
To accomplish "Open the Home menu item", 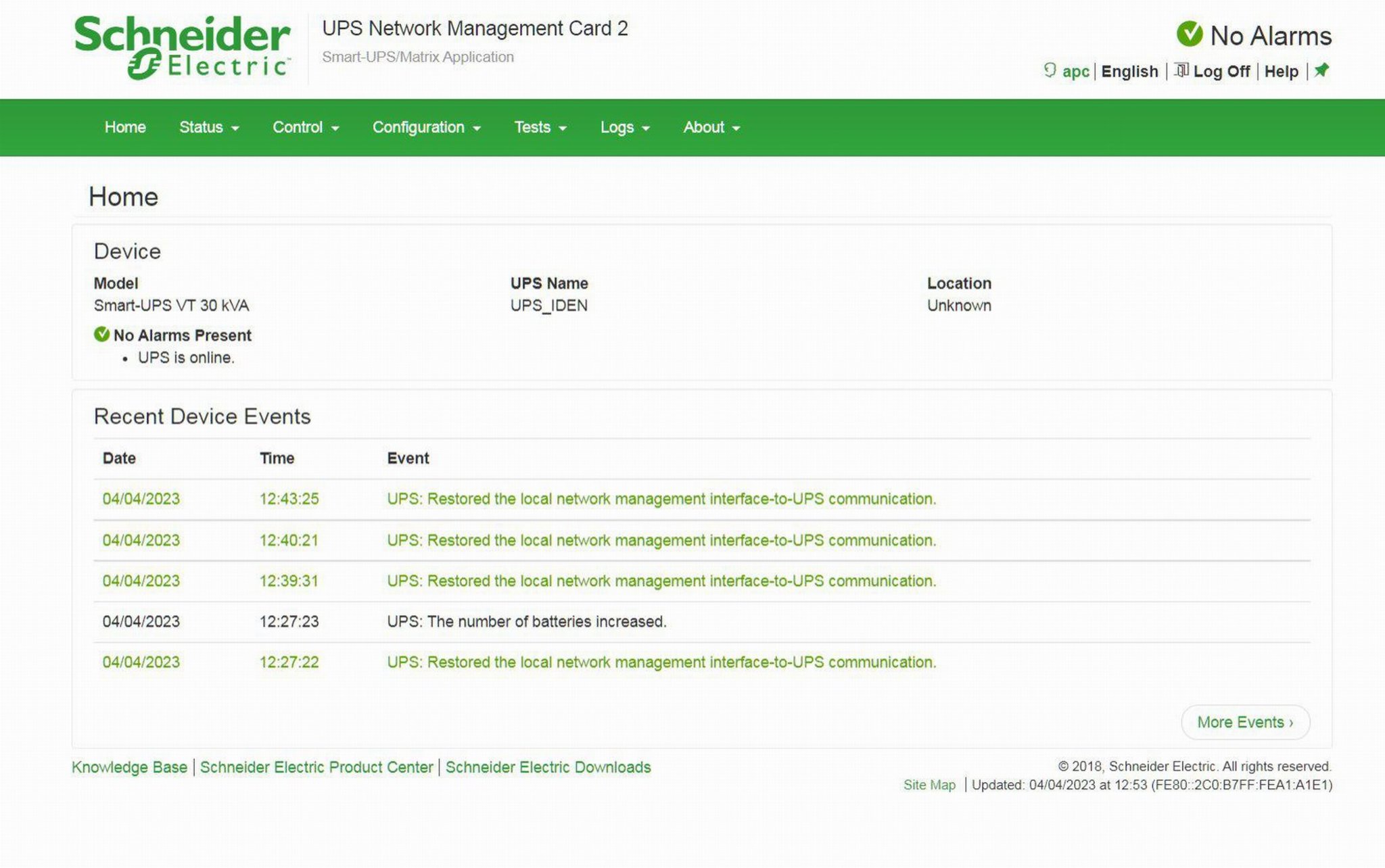I will point(125,127).
